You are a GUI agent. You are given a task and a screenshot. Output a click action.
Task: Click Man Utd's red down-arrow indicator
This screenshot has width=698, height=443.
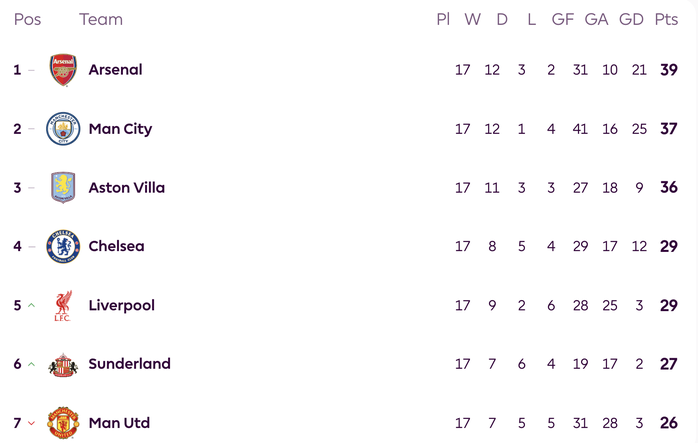click(31, 424)
